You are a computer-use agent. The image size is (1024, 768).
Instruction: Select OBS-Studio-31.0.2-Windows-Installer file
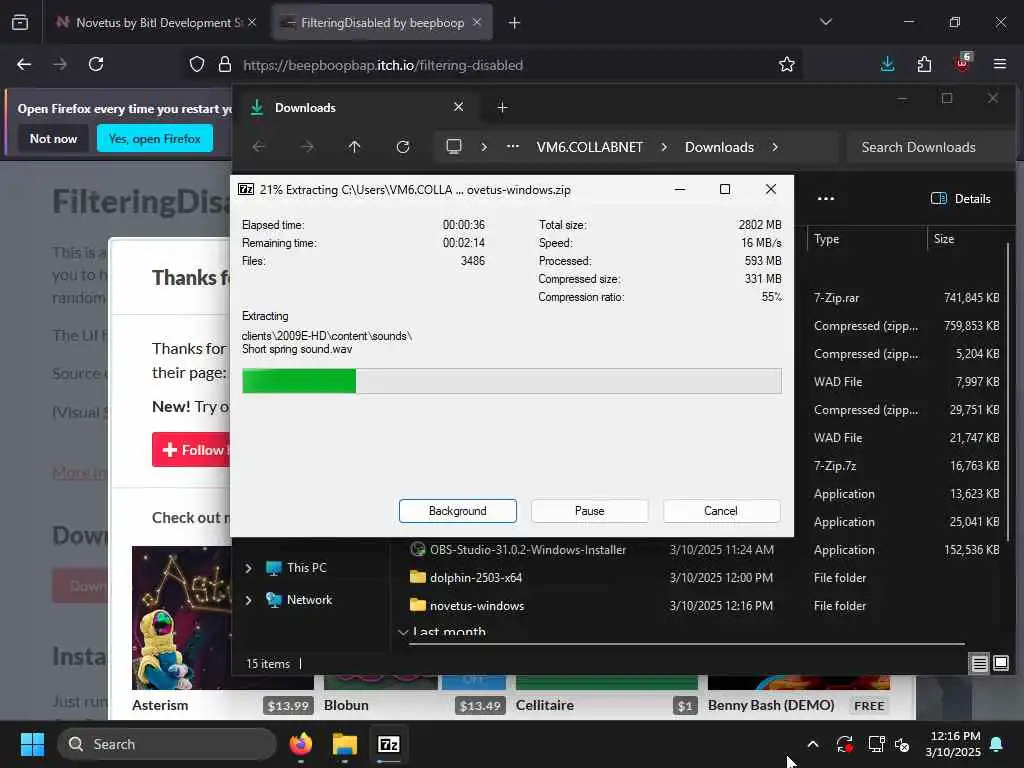528,550
